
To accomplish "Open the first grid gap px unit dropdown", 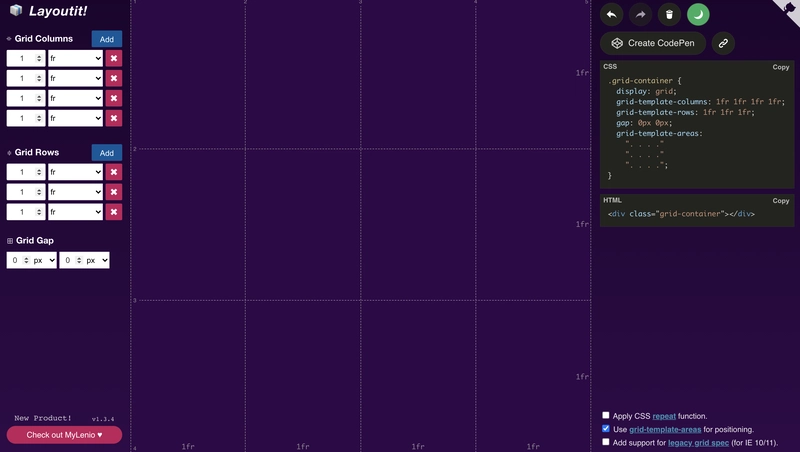I will point(44,260).
